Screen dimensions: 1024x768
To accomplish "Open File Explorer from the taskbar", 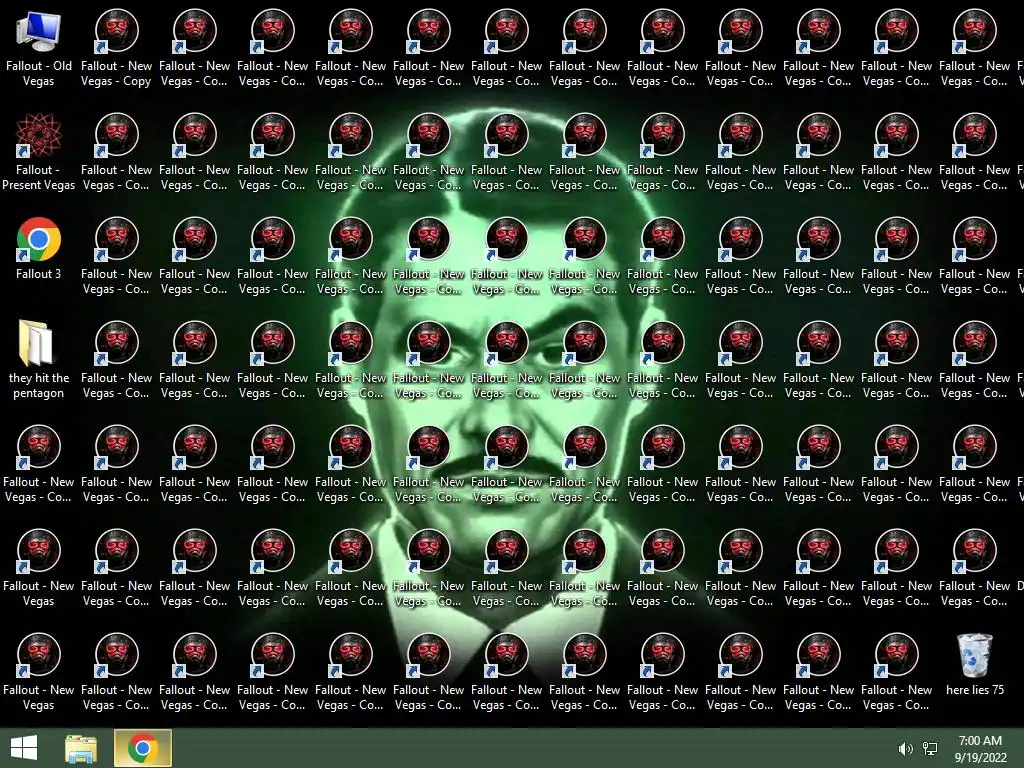I will [x=81, y=748].
